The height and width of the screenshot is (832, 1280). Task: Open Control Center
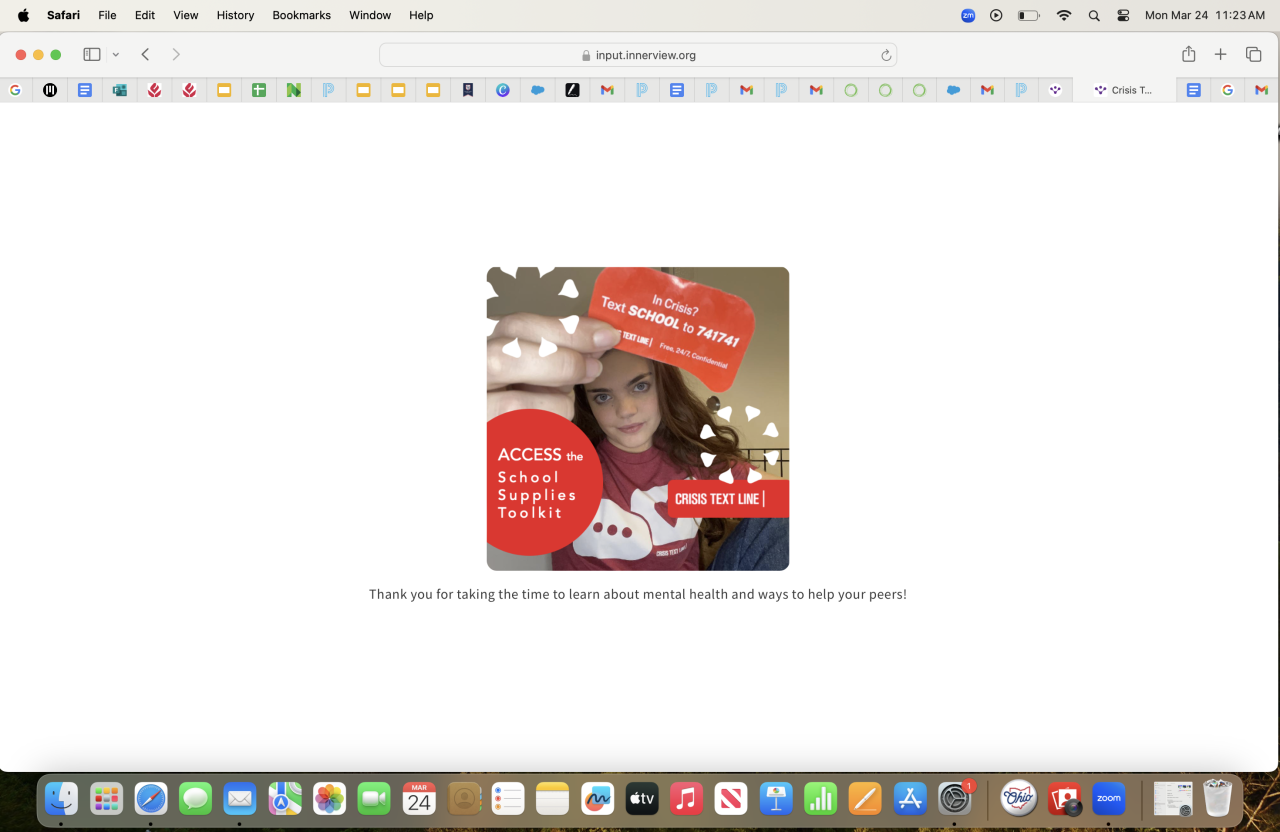coord(1123,16)
